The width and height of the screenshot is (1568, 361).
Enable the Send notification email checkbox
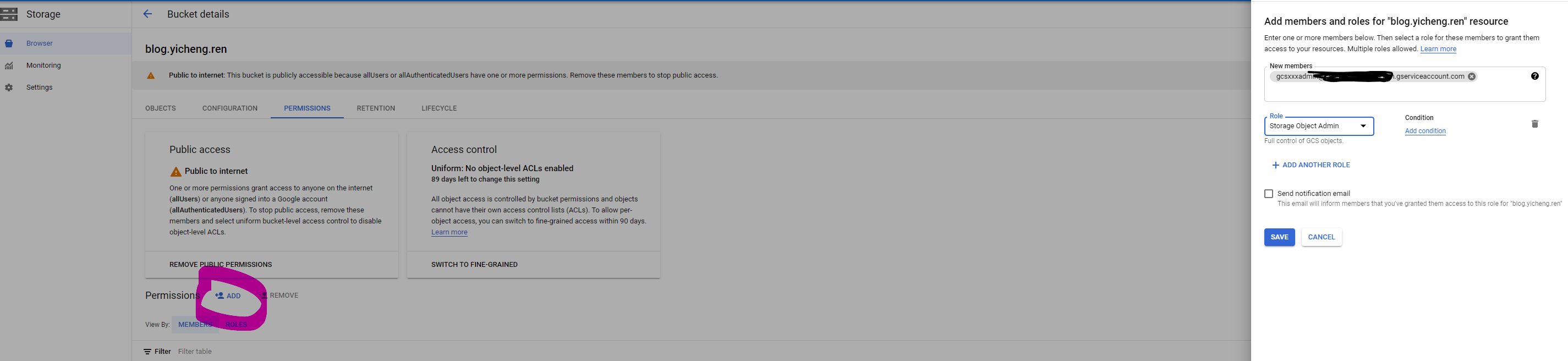[1269, 194]
